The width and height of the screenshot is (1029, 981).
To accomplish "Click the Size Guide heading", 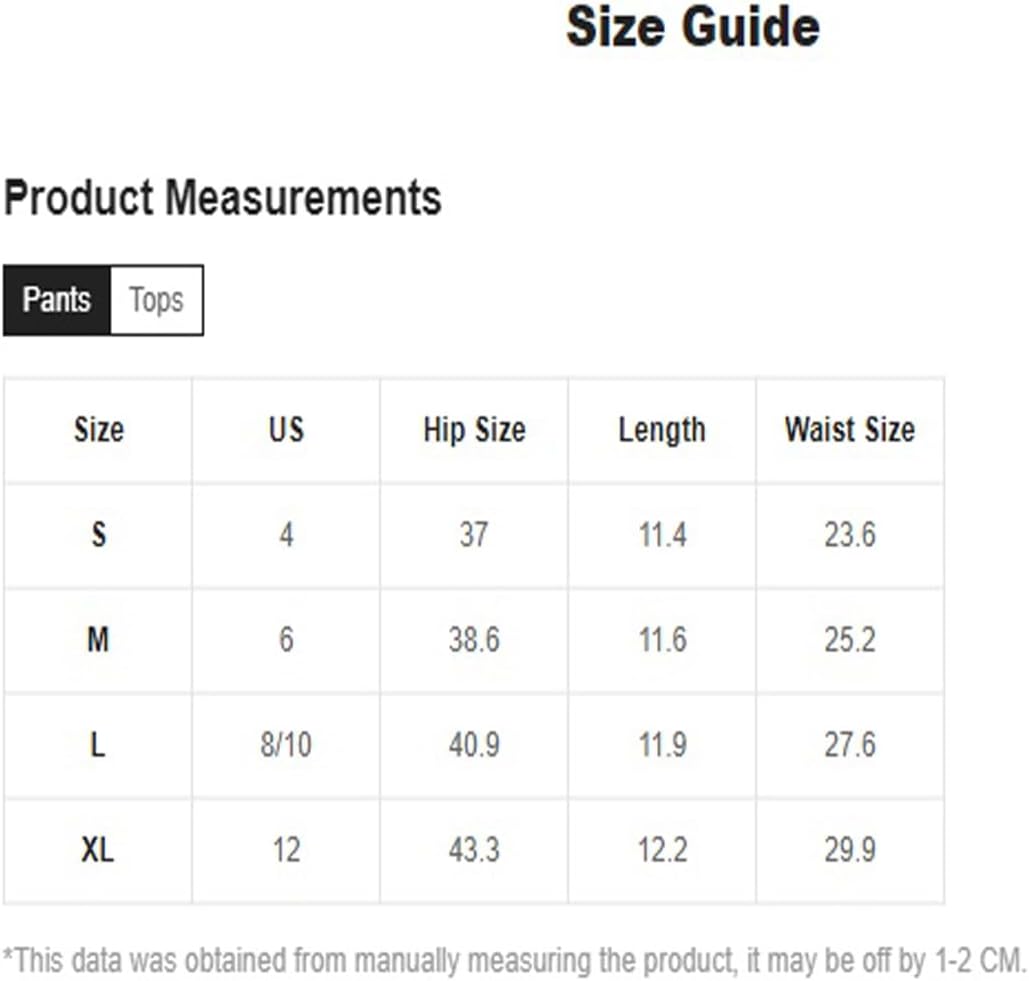I will tap(693, 28).
